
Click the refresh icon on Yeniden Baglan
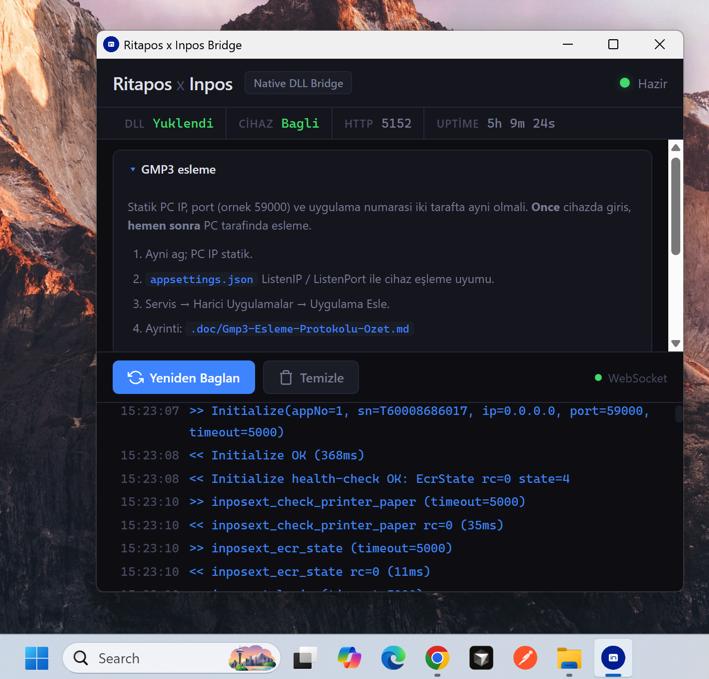(135, 378)
